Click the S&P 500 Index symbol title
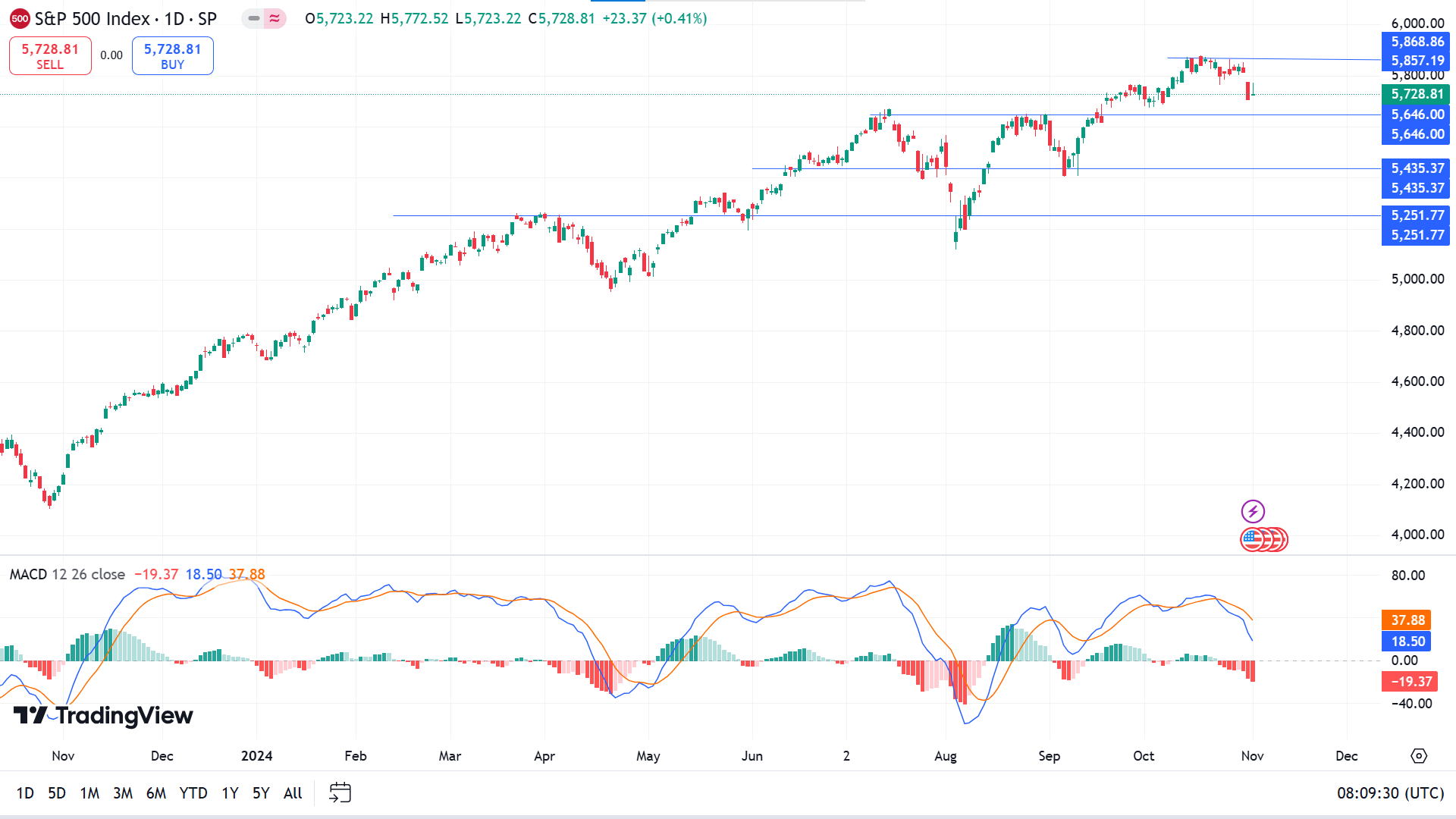 coord(126,19)
